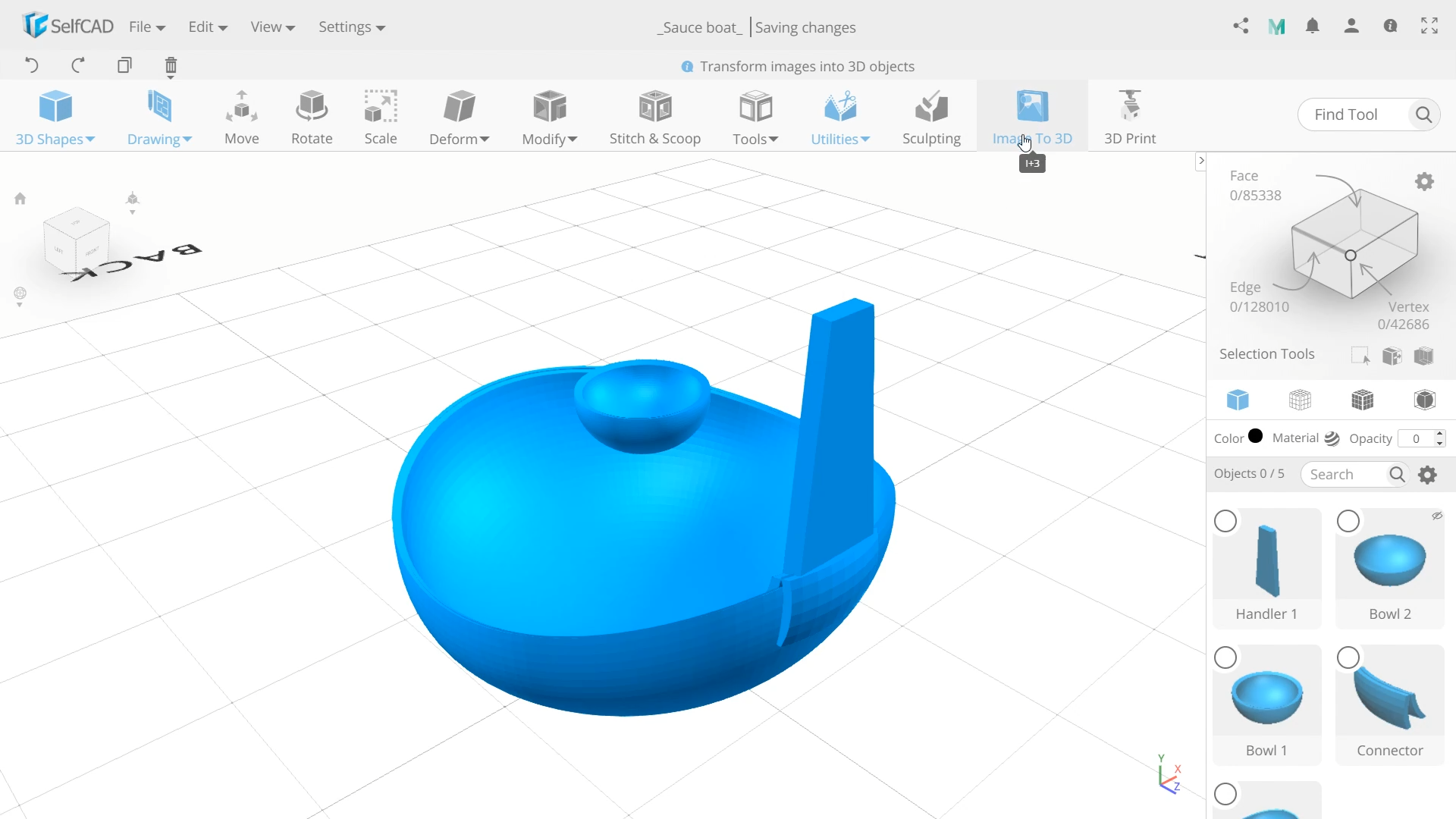Open notifications bell

[x=1313, y=27]
